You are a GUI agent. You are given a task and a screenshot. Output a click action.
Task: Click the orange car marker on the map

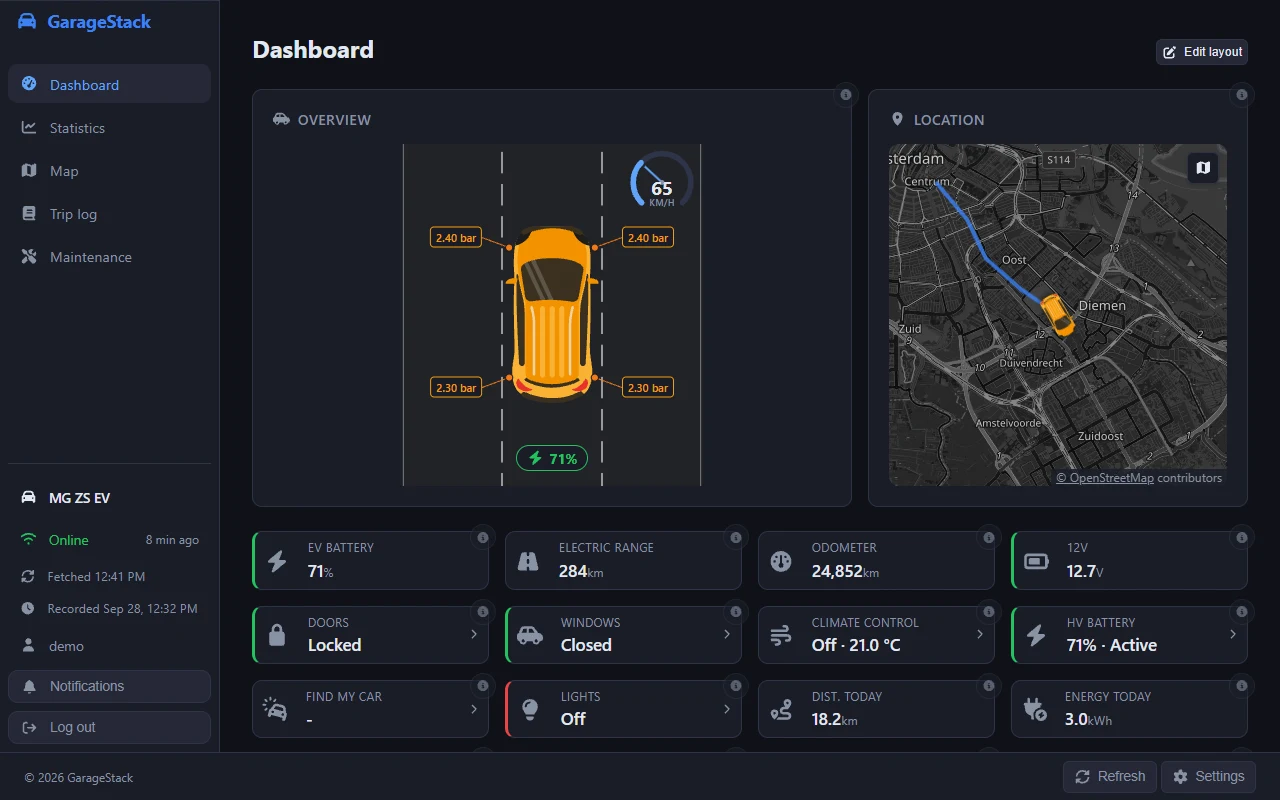click(x=1057, y=314)
